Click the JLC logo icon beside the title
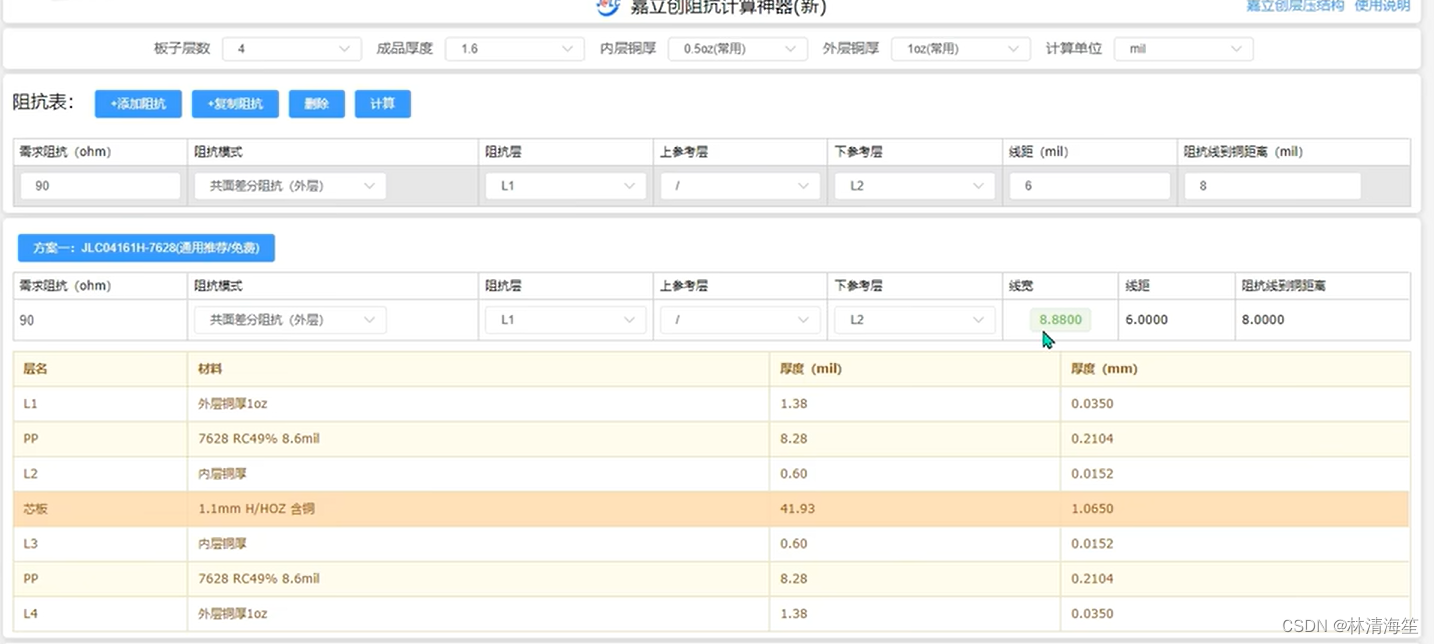 point(607,7)
